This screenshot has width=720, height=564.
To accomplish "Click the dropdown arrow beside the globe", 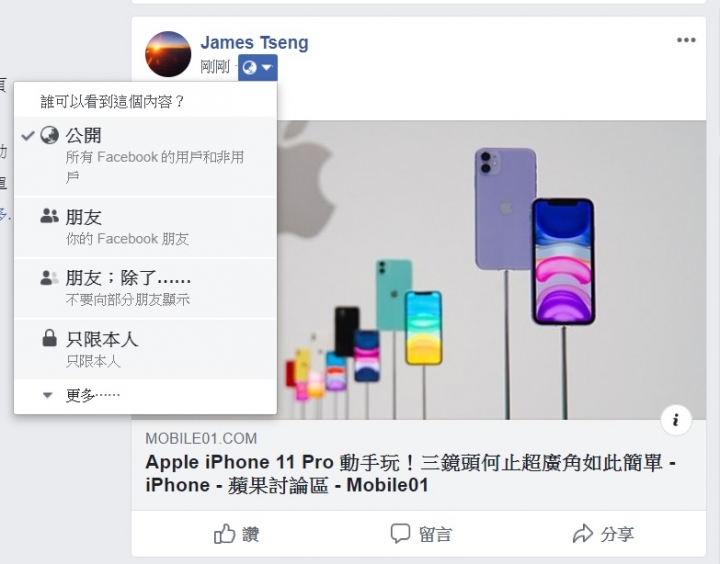I will click(x=267, y=68).
